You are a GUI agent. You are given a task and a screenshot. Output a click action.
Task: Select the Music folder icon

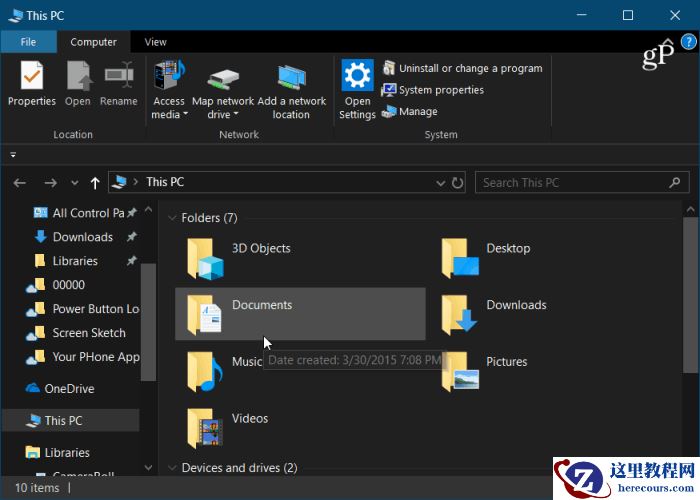[204, 371]
